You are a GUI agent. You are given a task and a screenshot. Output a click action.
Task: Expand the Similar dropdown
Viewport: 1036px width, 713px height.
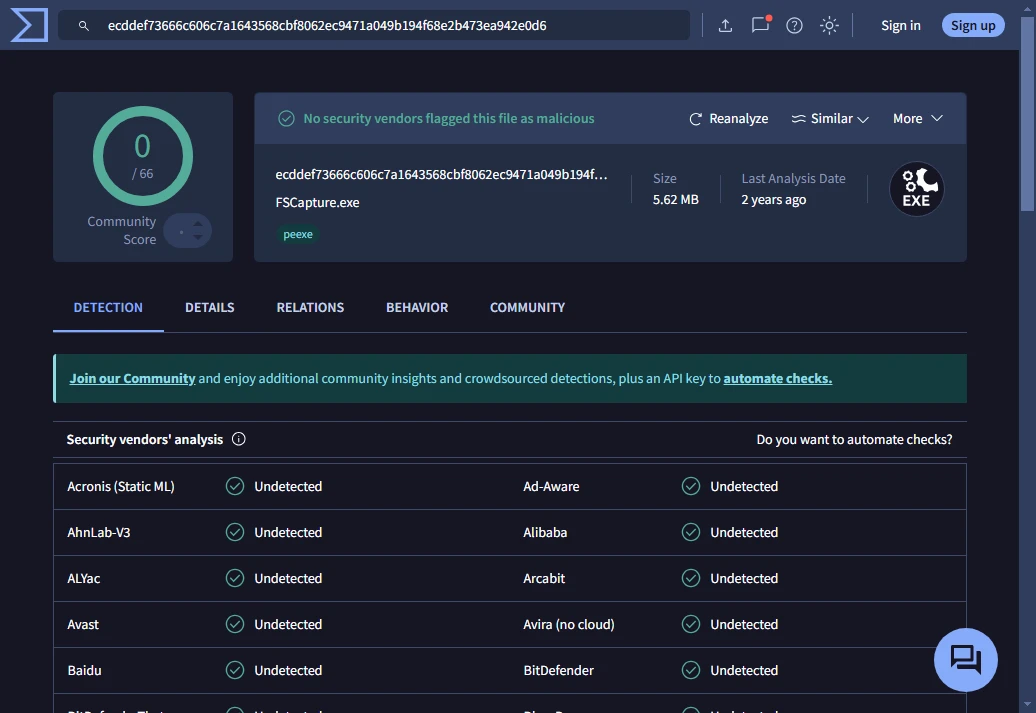[829, 119]
